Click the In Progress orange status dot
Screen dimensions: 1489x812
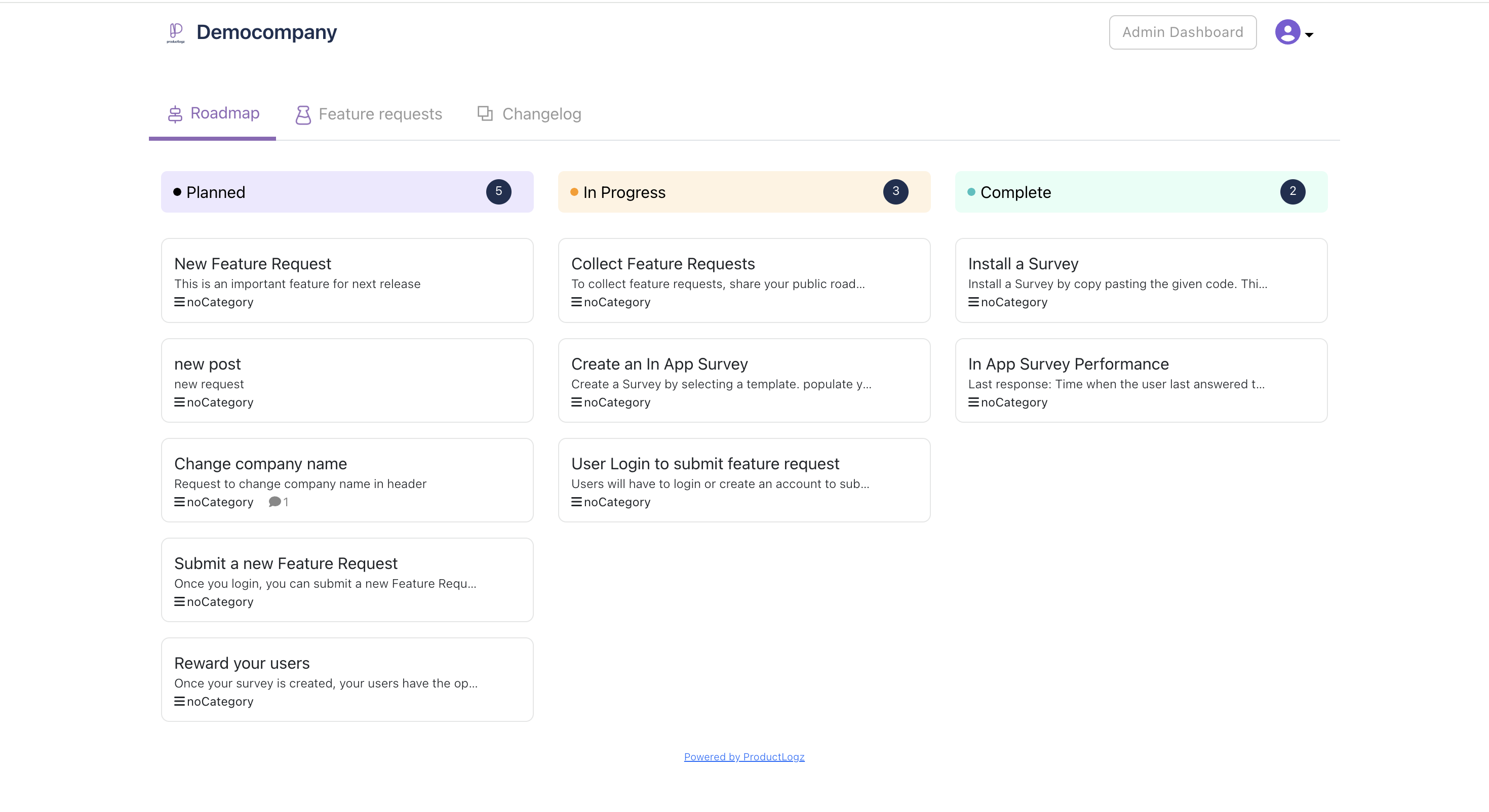[574, 192]
